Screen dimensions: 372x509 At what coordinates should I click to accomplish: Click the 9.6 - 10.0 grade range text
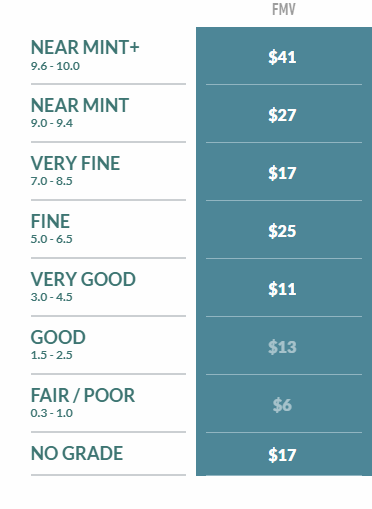[55, 66]
